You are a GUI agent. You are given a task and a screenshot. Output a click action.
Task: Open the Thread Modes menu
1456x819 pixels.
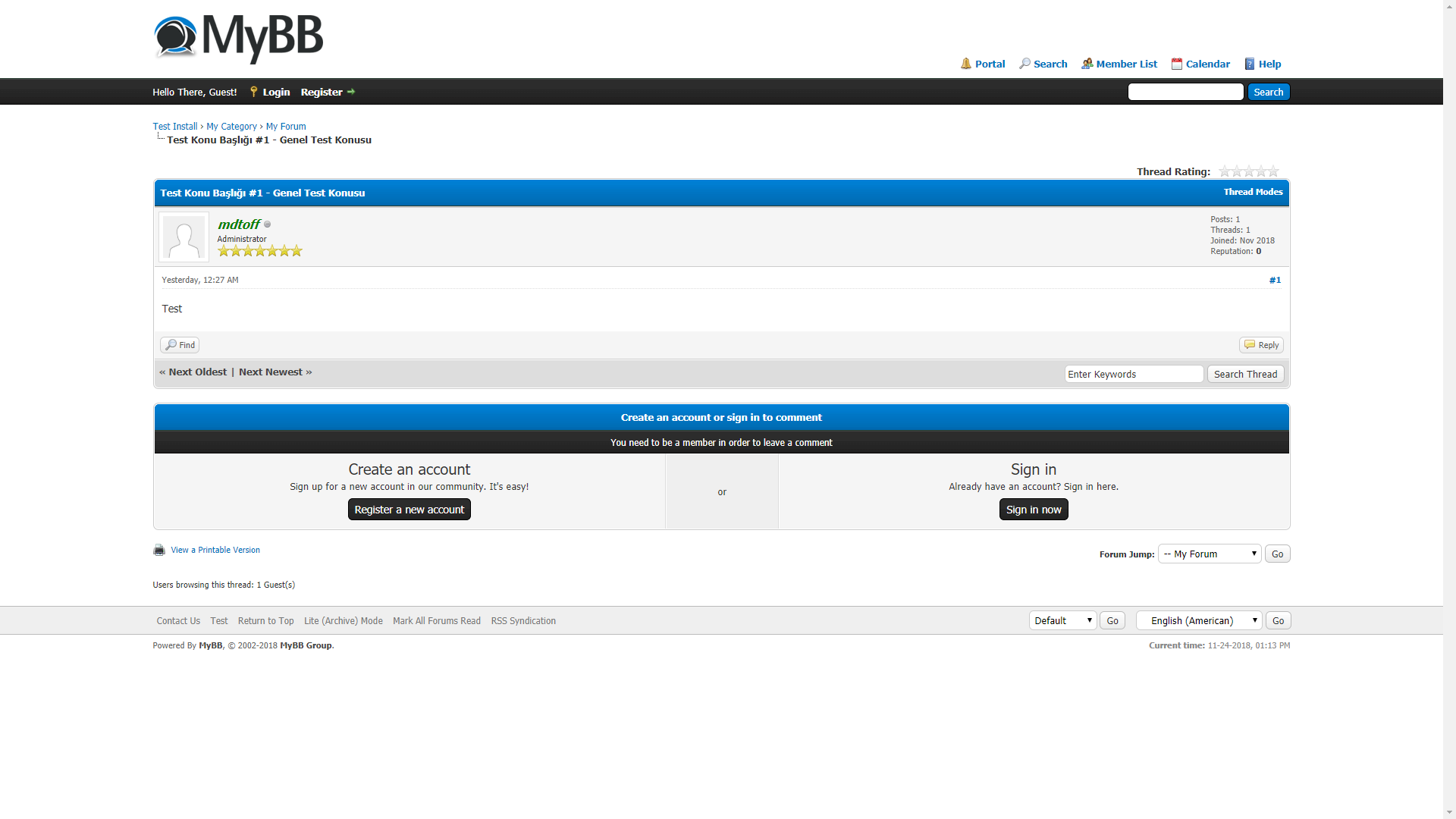1253,192
